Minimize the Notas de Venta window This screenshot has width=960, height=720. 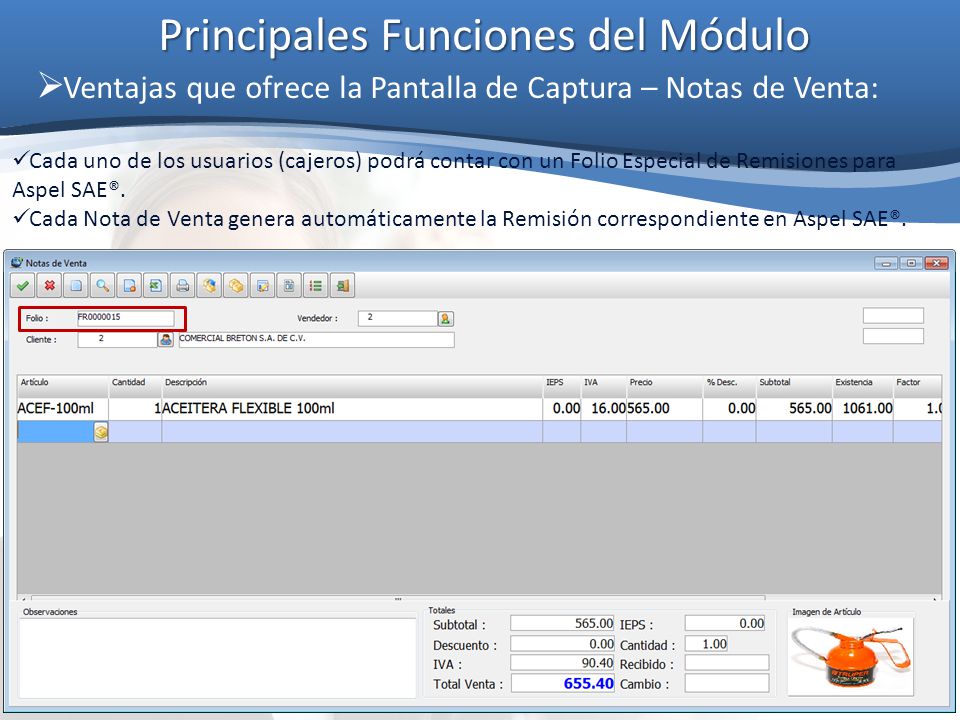click(x=886, y=263)
